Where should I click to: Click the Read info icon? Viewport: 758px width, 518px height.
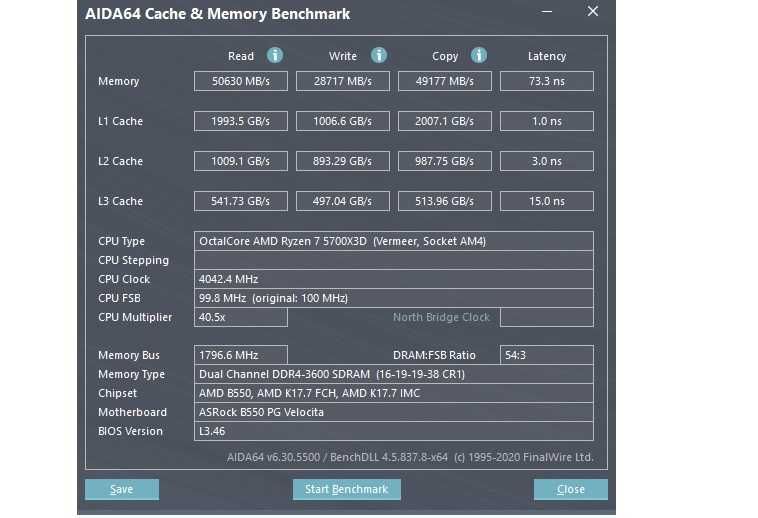[x=275, y=56]
